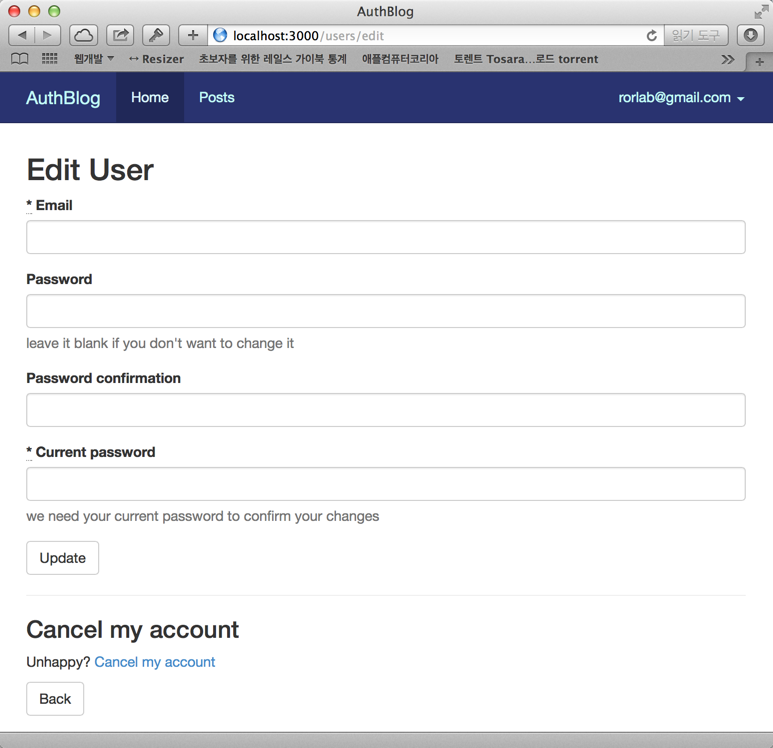The height and width of the screenshot is (748, 773).
Task: Expand the 웹개발 bookmarks folder
Action: point(93,59)
